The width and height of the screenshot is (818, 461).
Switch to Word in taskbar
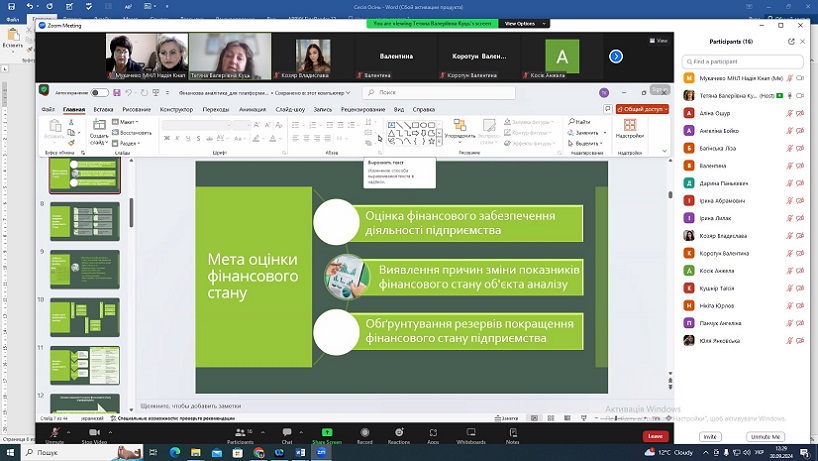tap(300, 452)
